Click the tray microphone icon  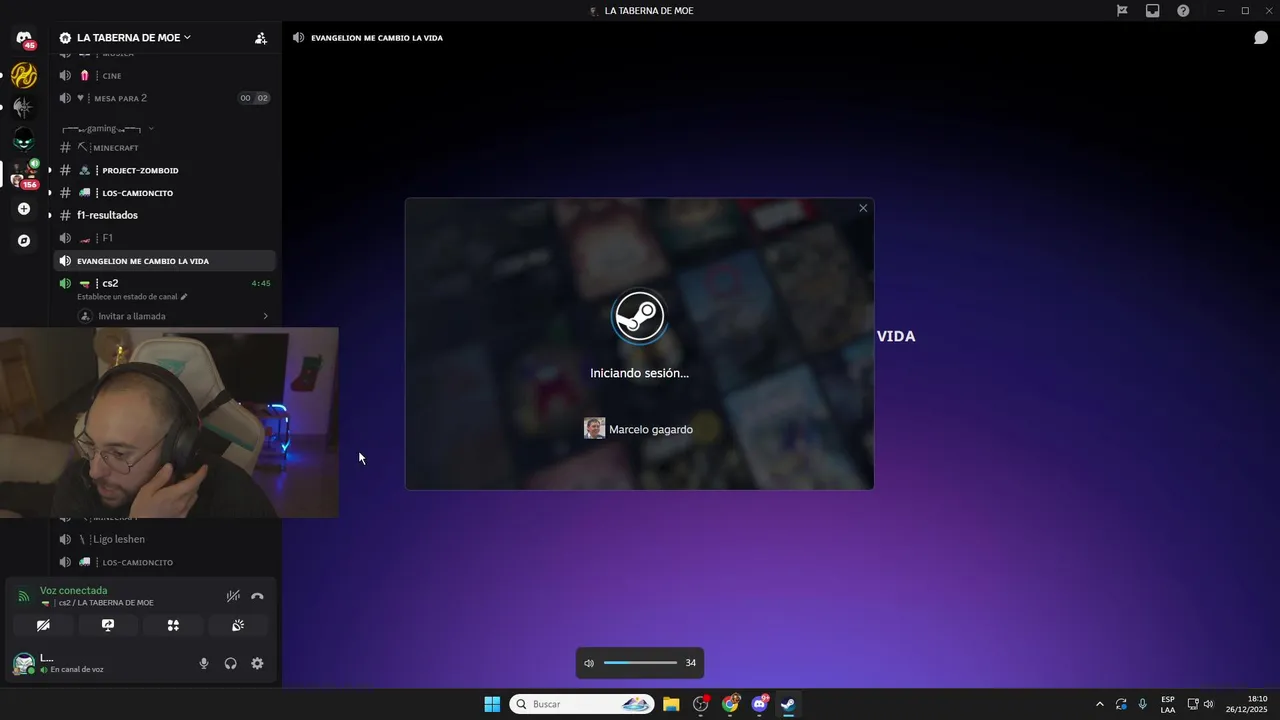[x=1142, y=704]
